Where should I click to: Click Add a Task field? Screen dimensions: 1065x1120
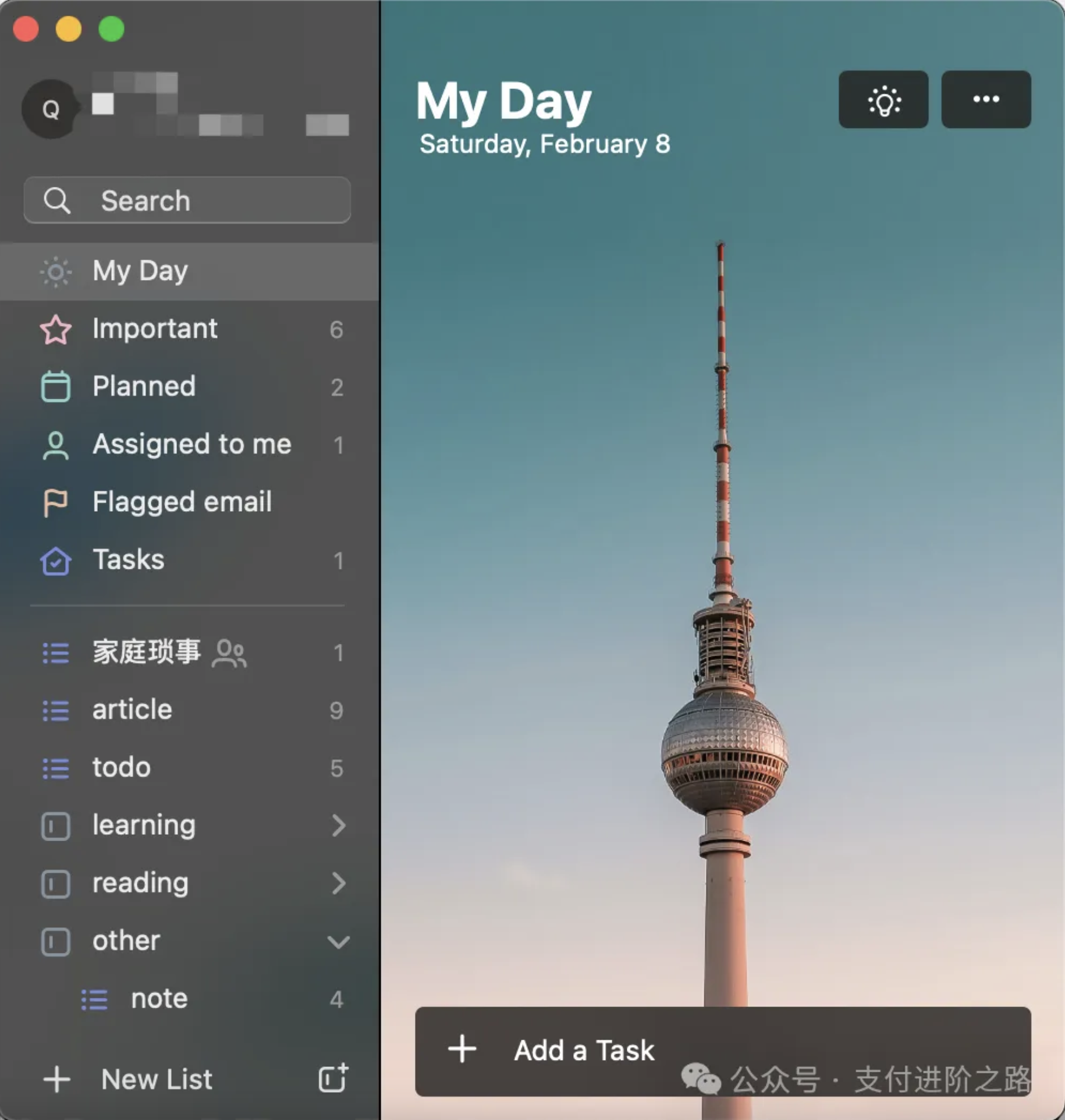click(x=584, y=1051)
